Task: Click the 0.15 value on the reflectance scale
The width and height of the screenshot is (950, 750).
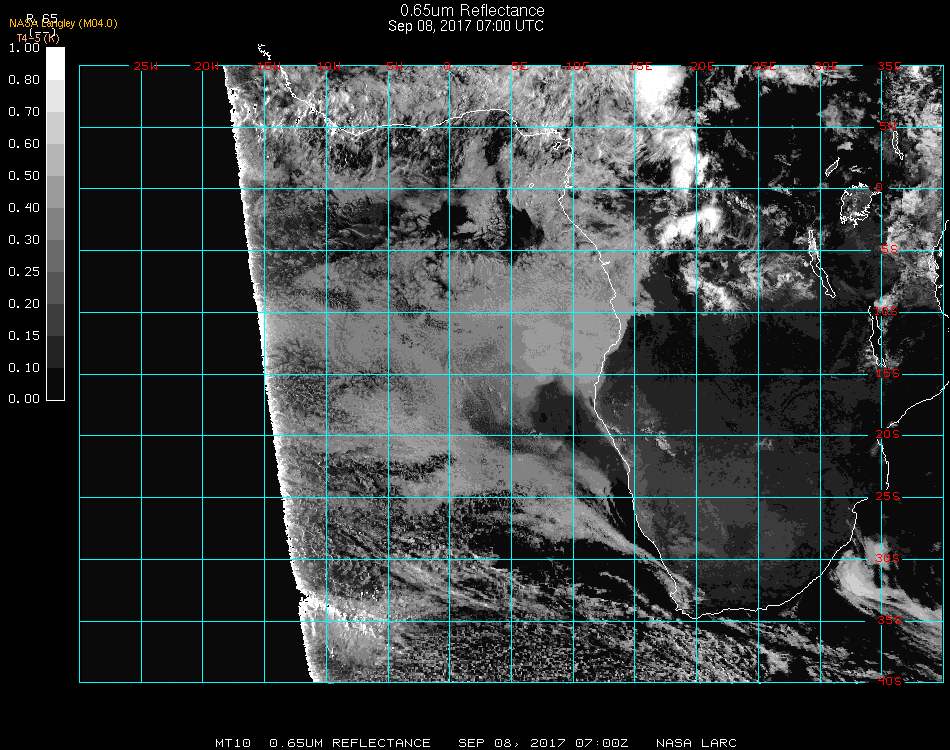Action: point(24,336)
